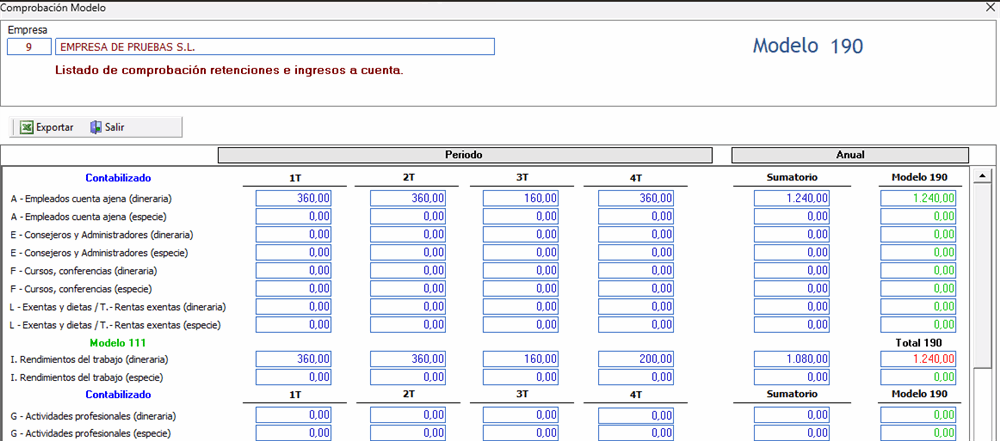Click red Total 190 value 1.240,00
The height and width of the screenshot is (441, 1000).
point(918,359)
